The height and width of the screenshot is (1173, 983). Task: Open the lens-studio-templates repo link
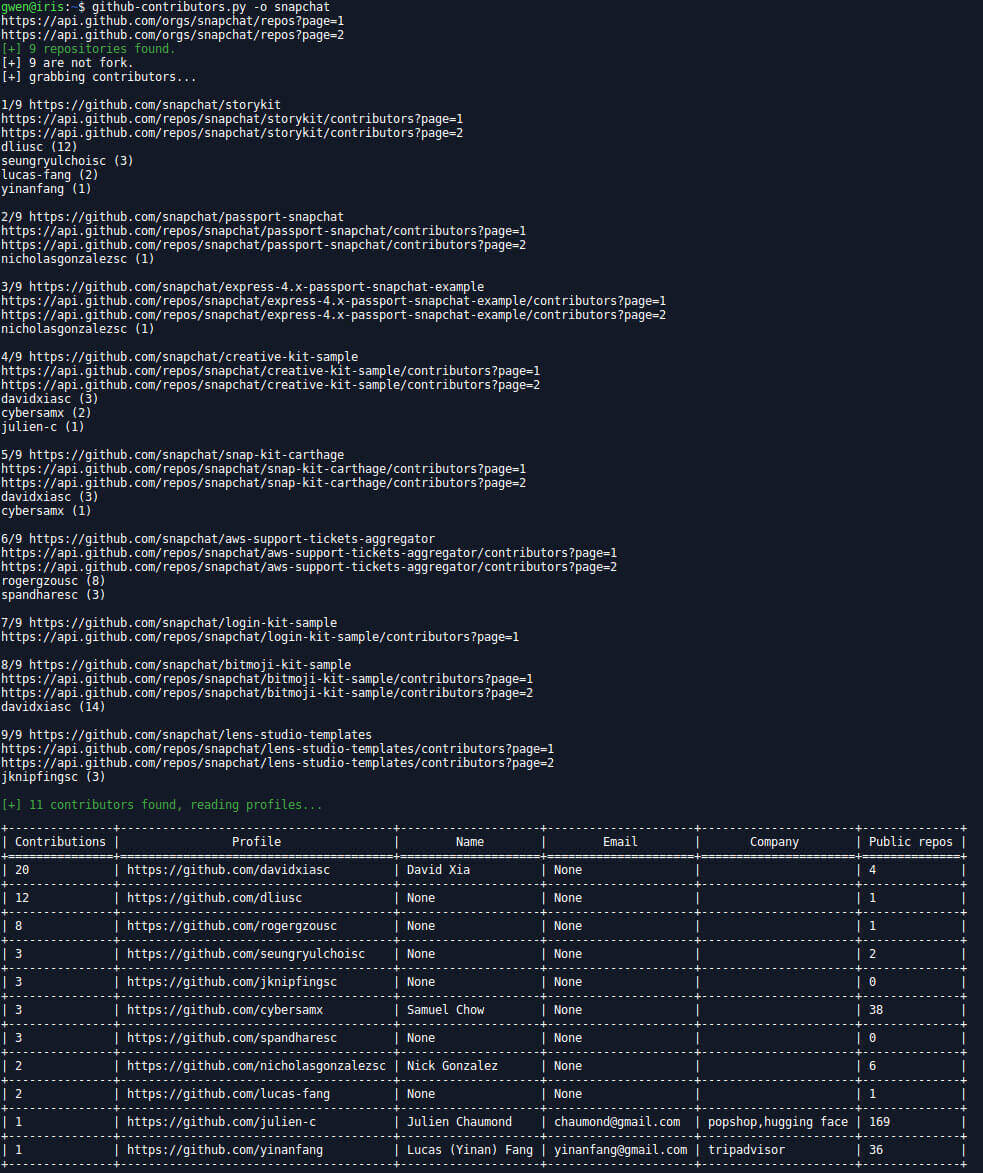point(200,735)
